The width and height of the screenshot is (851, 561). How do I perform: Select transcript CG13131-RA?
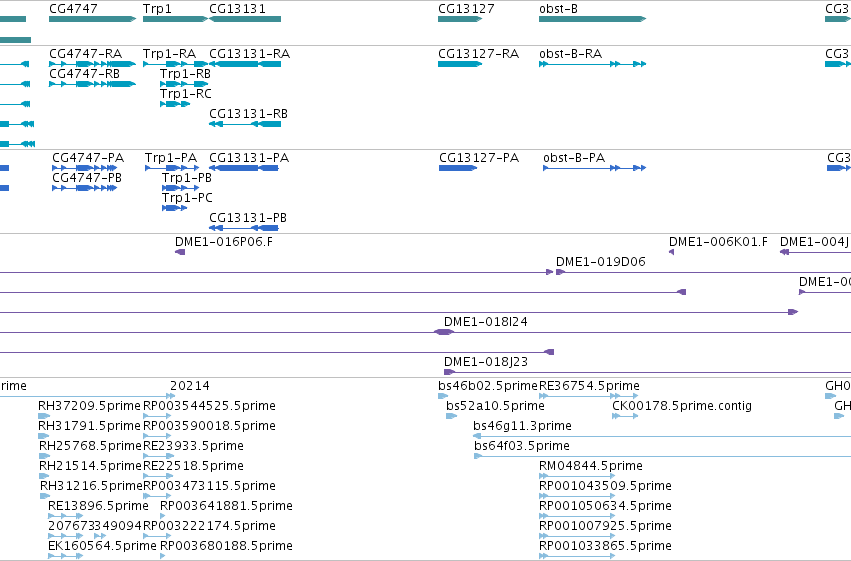(245, 64)
